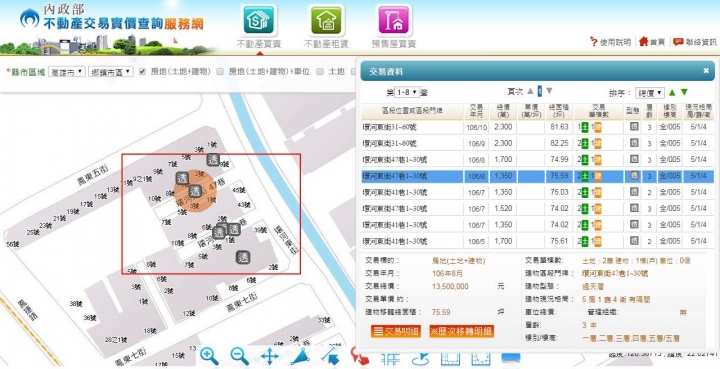720x369 pixels.
Task: Open the 排序 sort field dropdown
Action: click(x=650, y=93)
